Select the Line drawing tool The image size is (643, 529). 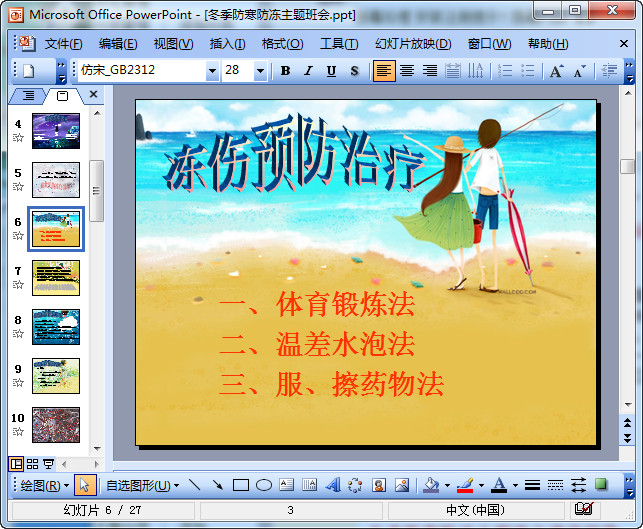194,485
